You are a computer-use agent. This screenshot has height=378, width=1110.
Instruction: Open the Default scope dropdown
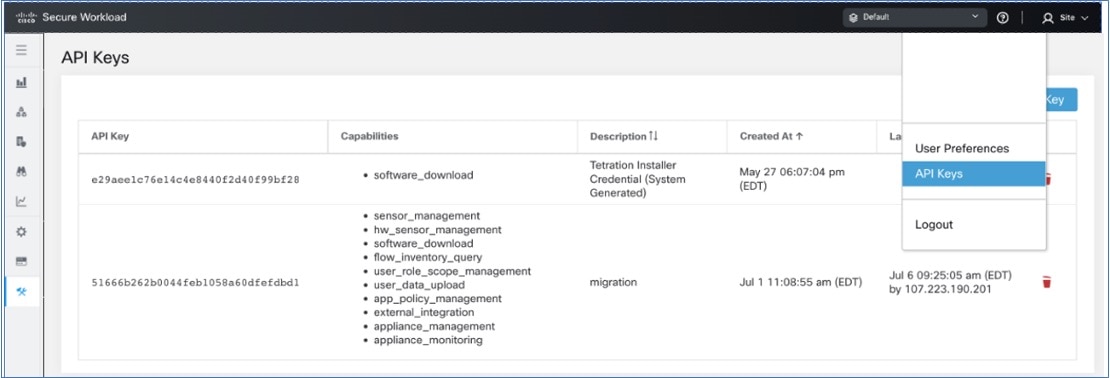(x=914, y=18)
